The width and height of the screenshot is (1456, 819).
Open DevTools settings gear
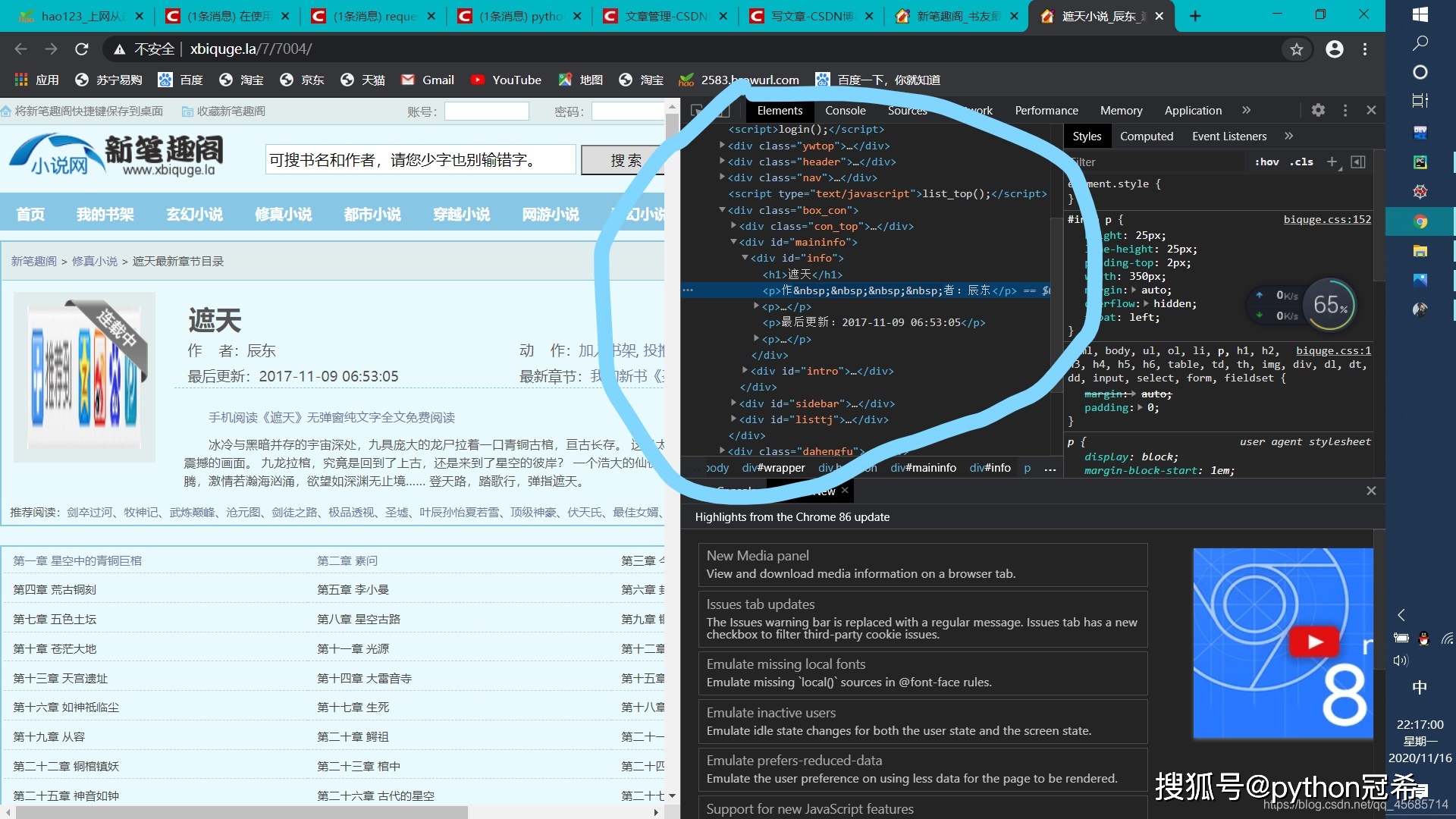click(x=1318, y=110)
